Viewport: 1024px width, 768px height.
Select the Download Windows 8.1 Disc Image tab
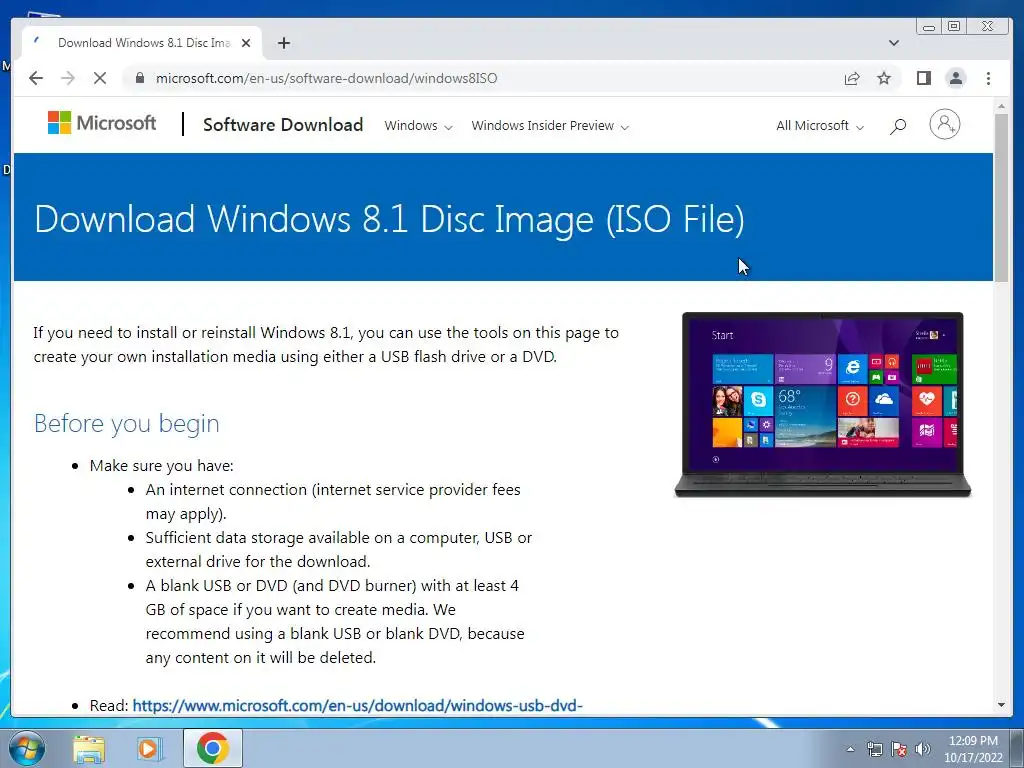[x=142, y=43]
